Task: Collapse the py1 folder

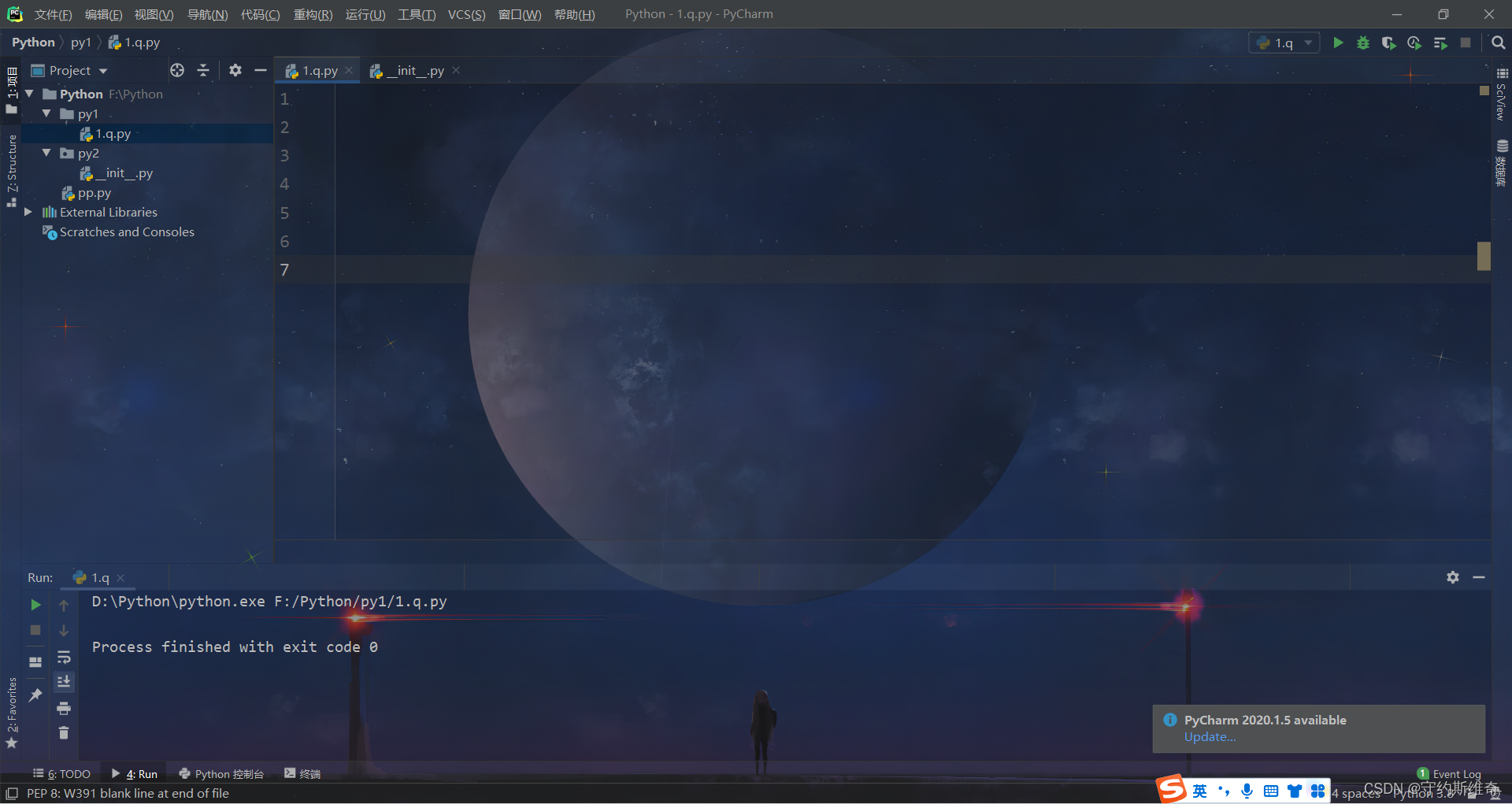Action: [x=46, y=113]
